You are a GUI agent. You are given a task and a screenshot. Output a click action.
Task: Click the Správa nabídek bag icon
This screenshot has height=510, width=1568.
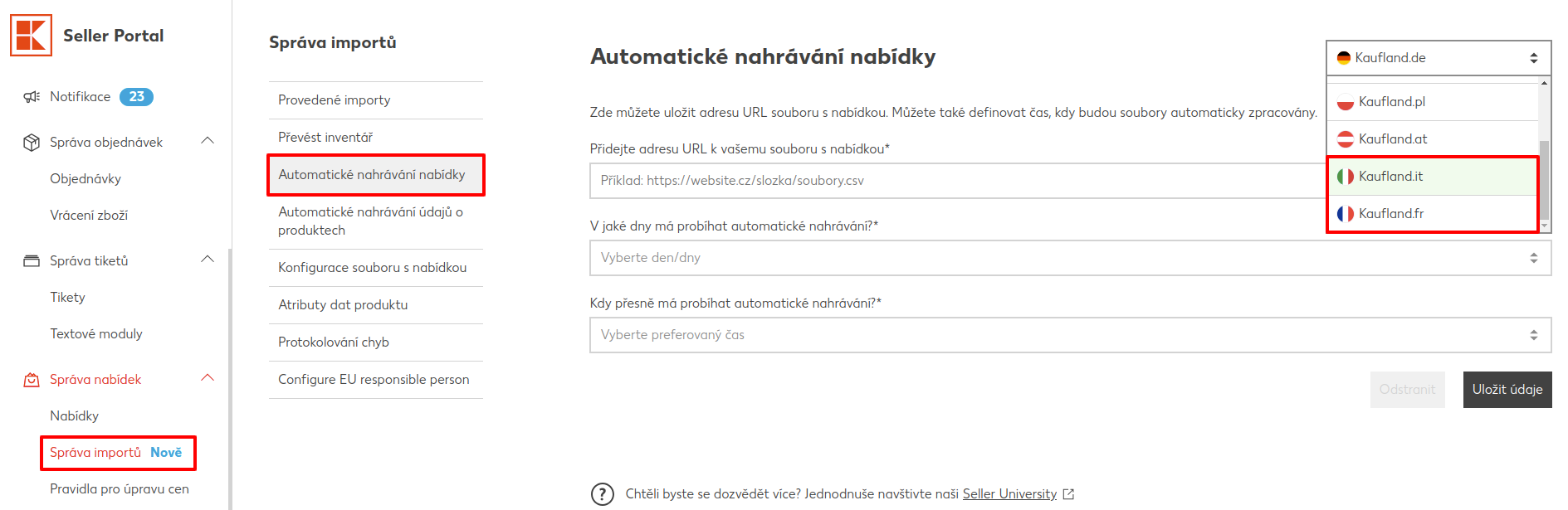pos(32,380)
